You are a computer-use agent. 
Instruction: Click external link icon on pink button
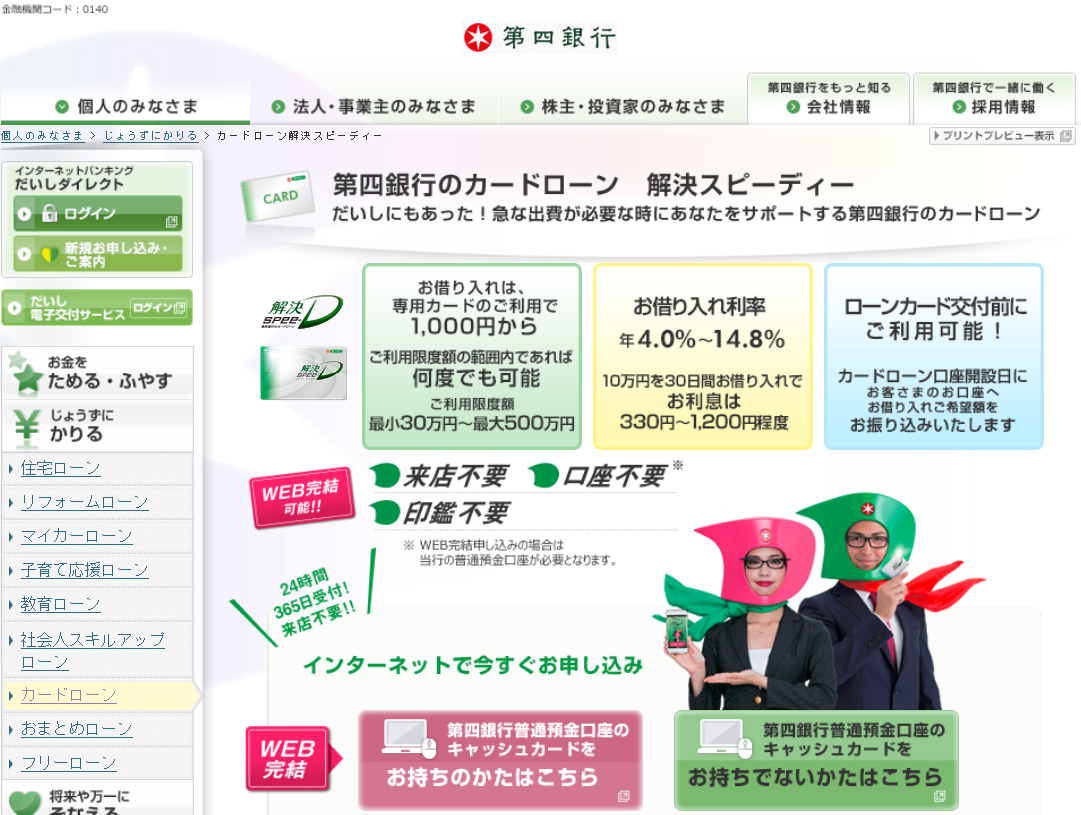click(x=623, y=796)
